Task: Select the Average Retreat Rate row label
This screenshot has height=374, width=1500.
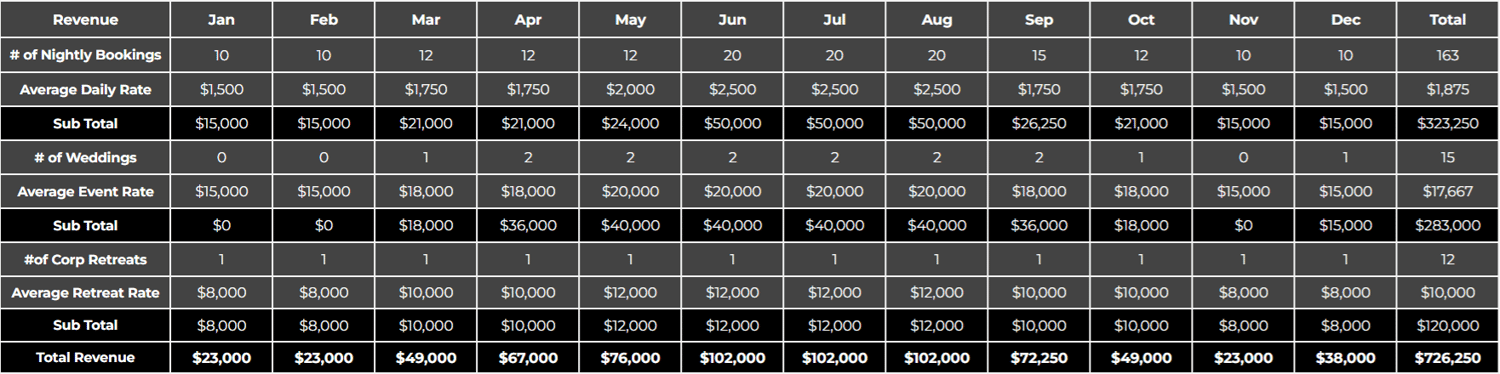Action: click(85, 293)
